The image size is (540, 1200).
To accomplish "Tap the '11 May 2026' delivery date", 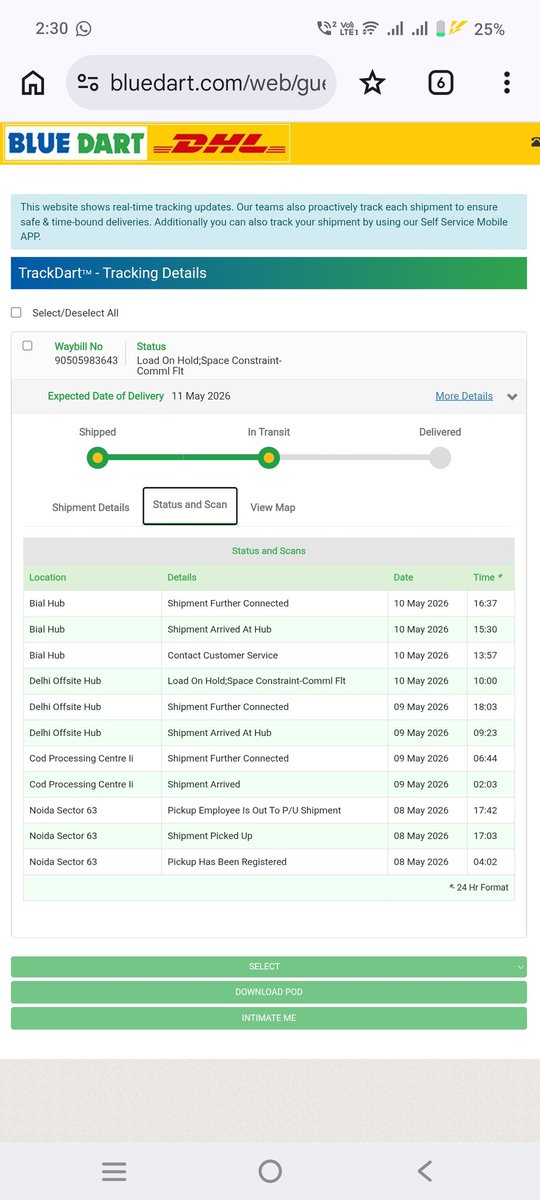I will (201, 396).
